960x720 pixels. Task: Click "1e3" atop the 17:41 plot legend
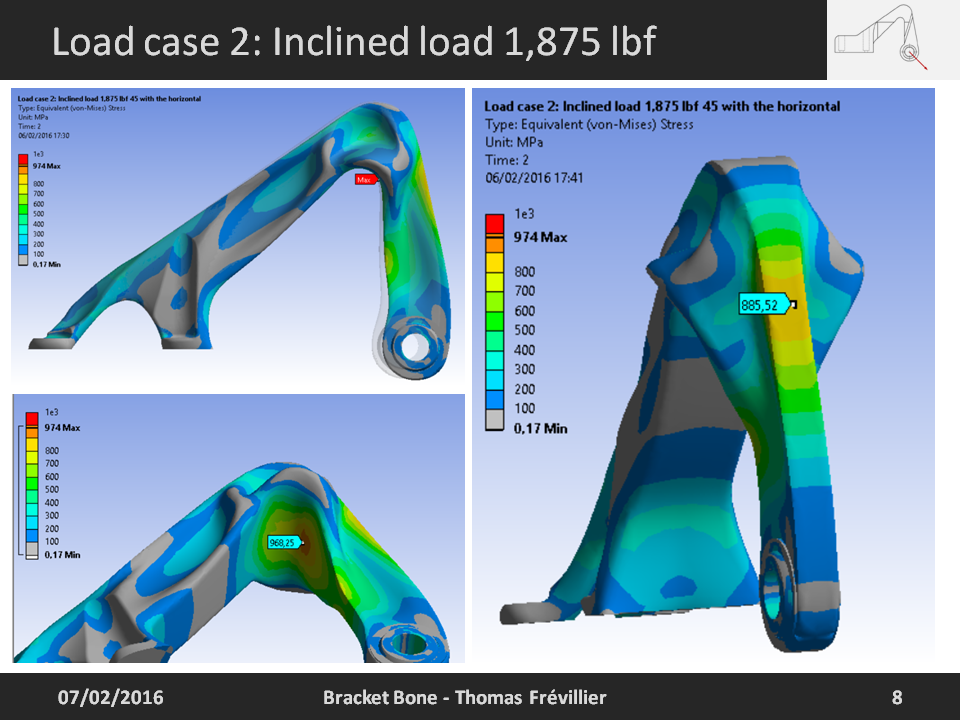[524, 214]
